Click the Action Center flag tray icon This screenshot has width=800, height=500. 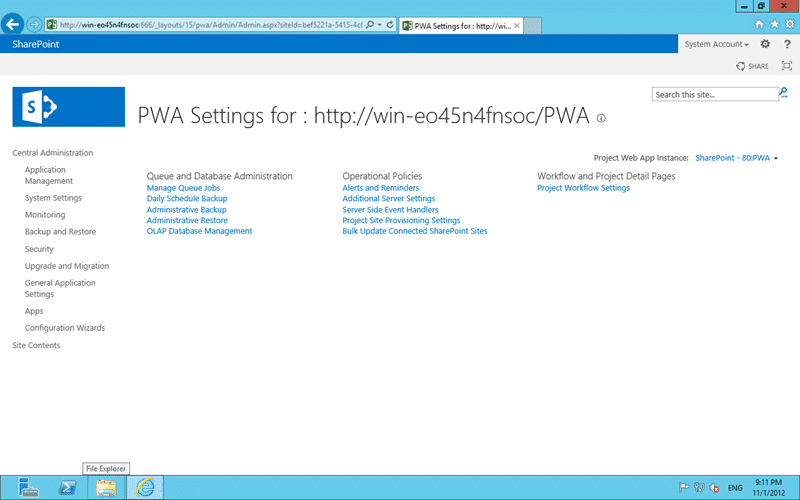click(684, 488)
